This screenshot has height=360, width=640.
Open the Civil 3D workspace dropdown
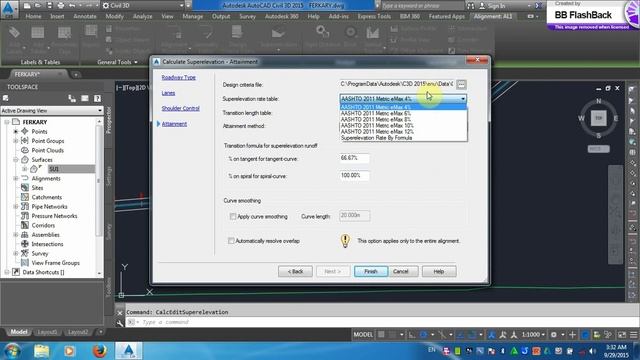[143, 6]
